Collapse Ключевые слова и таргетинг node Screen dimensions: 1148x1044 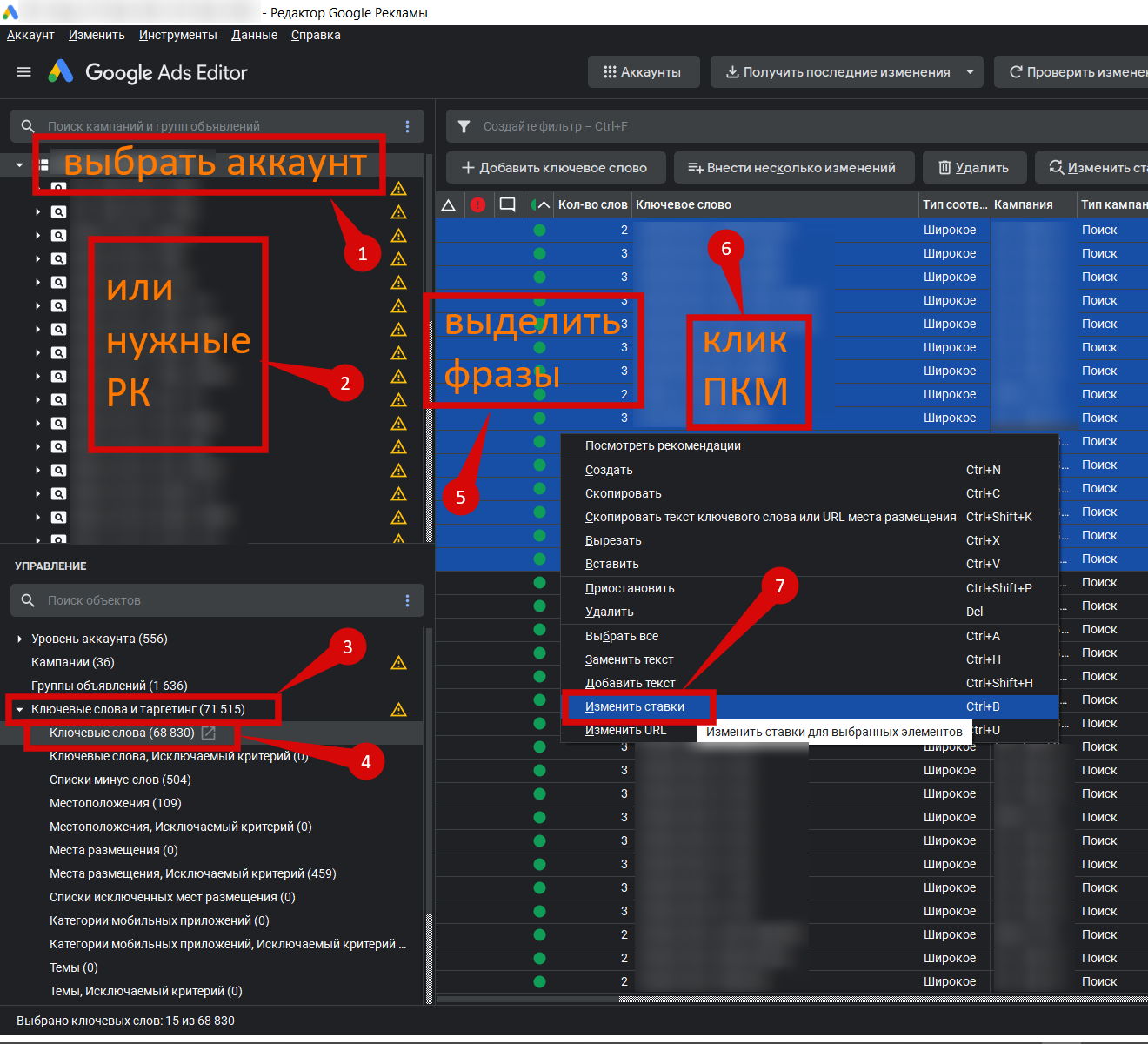(20, 710)
